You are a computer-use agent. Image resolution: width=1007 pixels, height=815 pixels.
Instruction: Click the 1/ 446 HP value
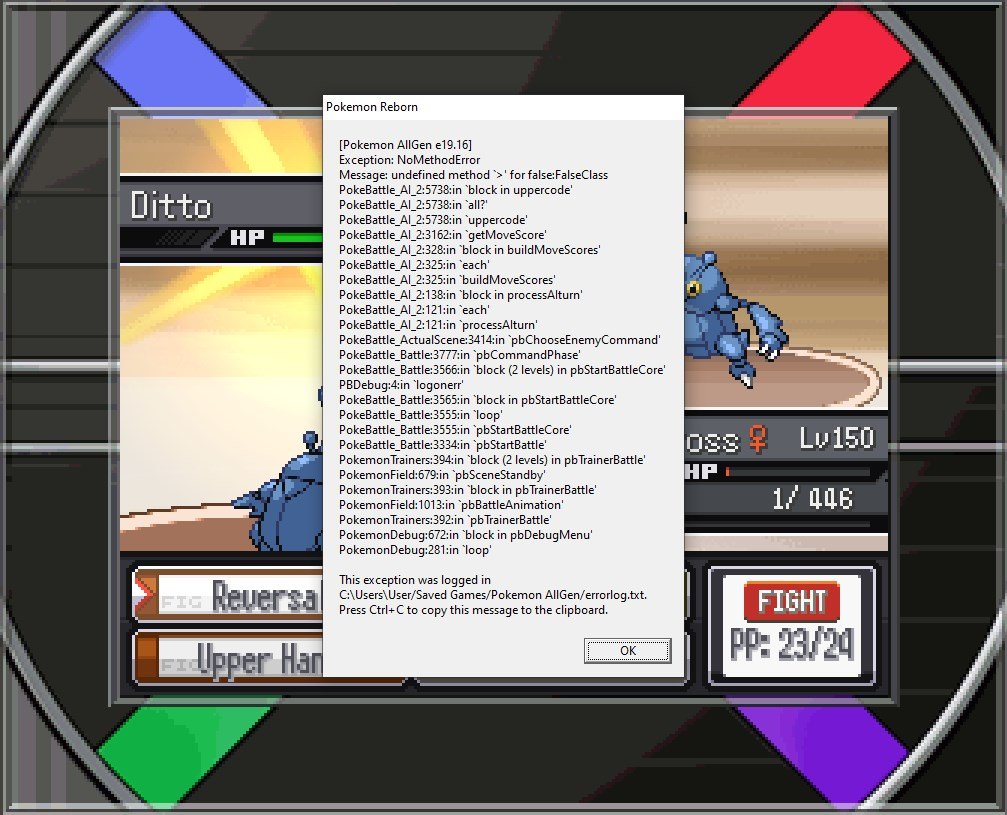pyautogui.click(x=812, y=498)
